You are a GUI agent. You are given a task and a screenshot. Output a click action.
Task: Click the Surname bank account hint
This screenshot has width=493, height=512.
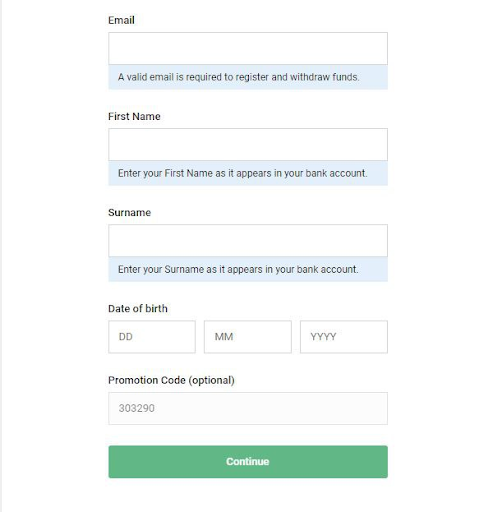[x=248, y=269]
